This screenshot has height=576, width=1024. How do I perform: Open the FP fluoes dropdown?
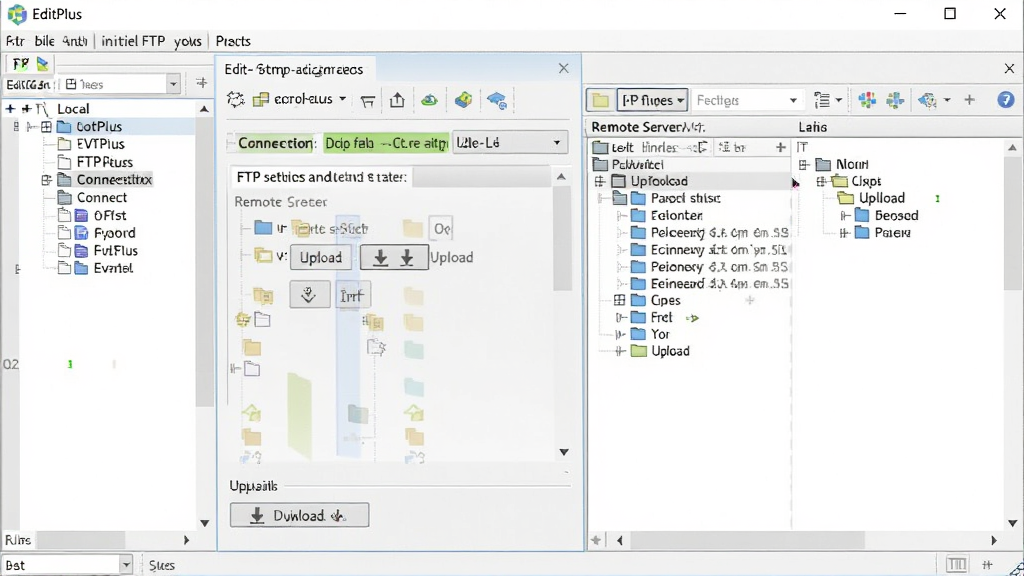coord(652,100)
